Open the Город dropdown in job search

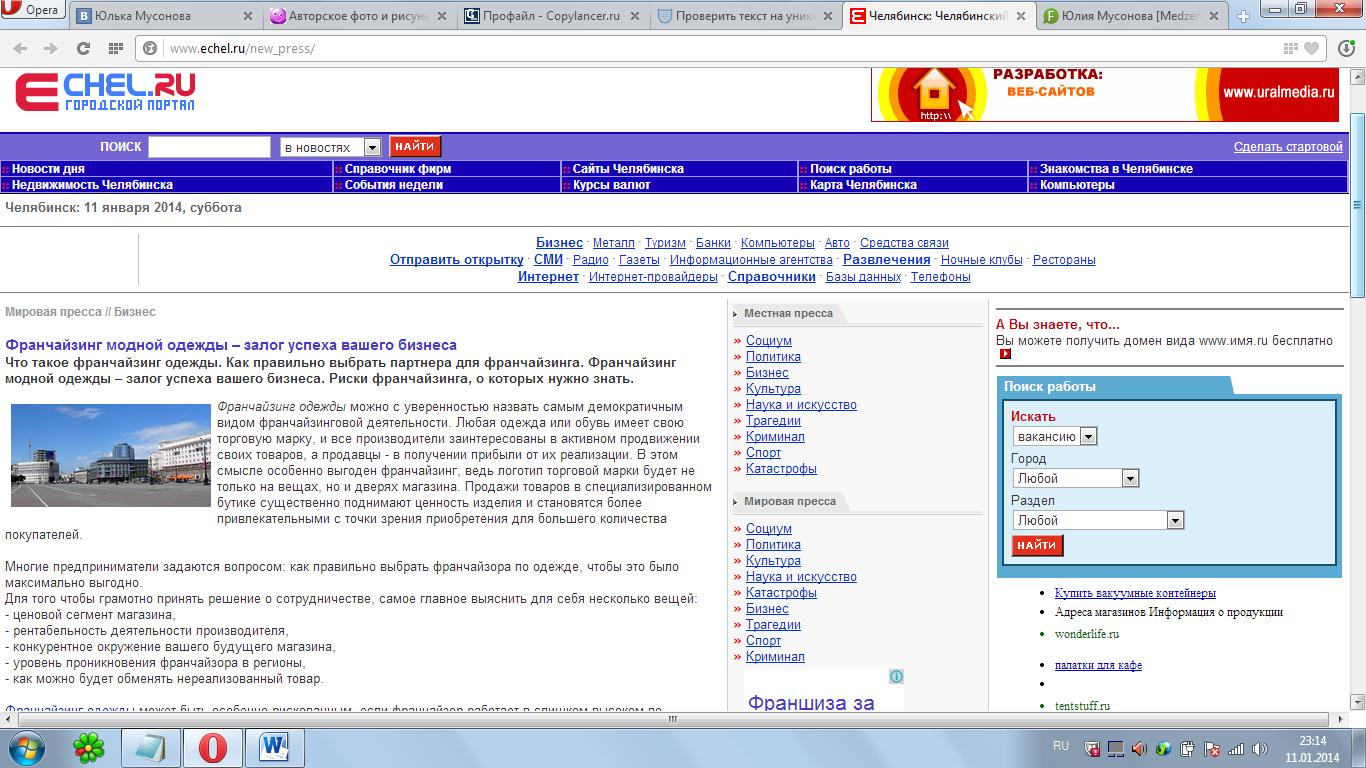[1076, 478]
